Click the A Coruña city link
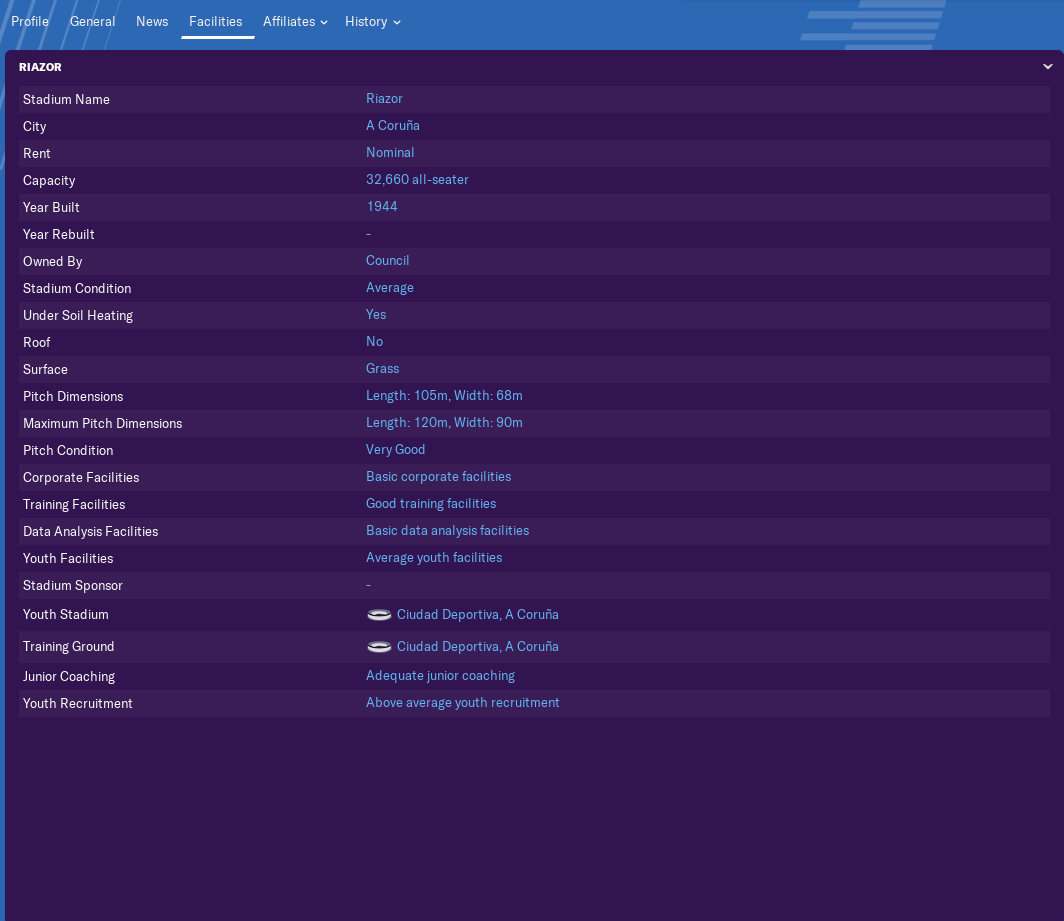Screen dimensions: 1064x921 393,126
